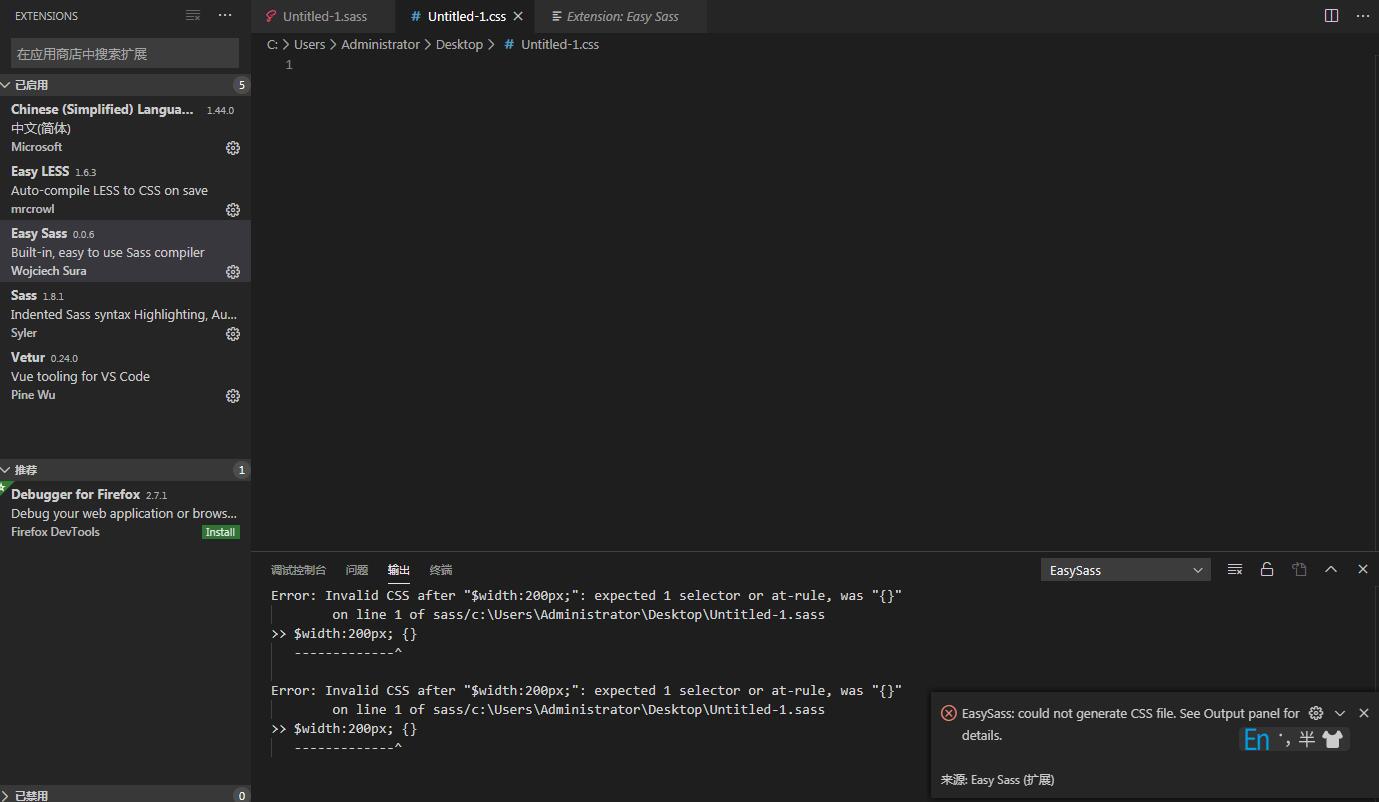The image size is (1379, 802).
Task: Select the Vetur extension entry
Action: pyautogui.click(x=125, y=376)
